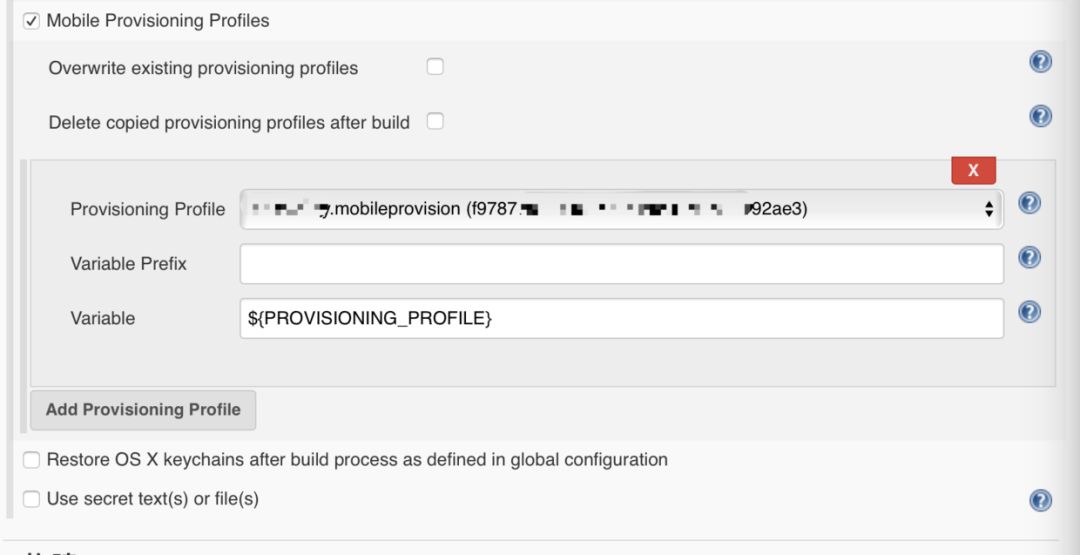Uncheck Mobile Provisioning Profiles checkbox
This screenshot has height=555, width=1080.
point(32,20)
